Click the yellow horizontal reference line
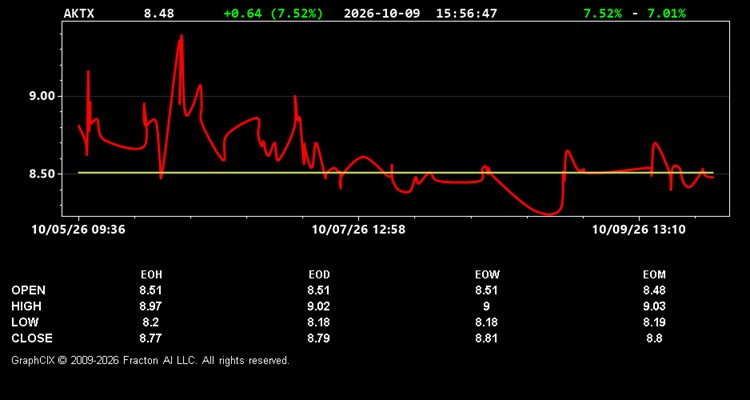This screenshot has height=400, width=750. pos(396,173)
